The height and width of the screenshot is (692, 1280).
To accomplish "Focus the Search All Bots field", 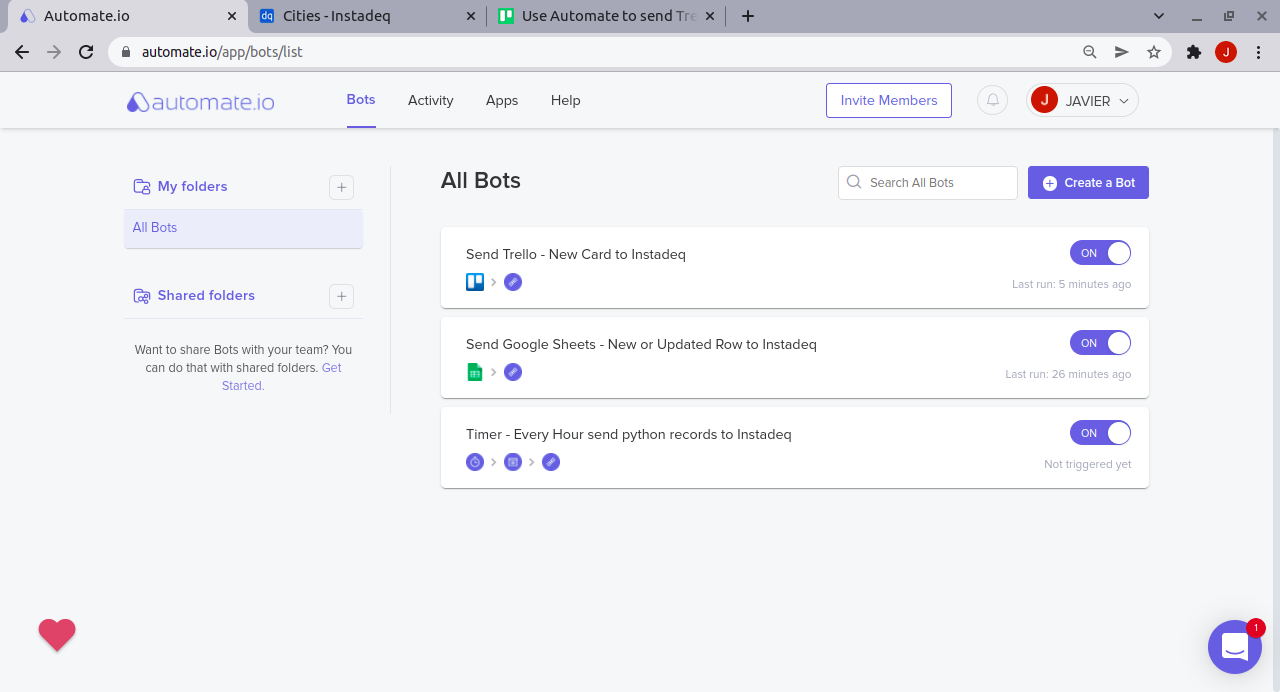I will coord(928,183).
